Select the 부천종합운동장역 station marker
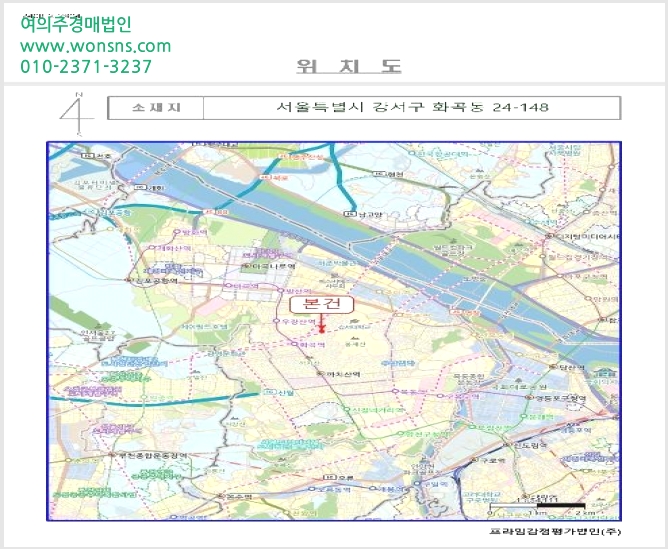 [112, 455]
